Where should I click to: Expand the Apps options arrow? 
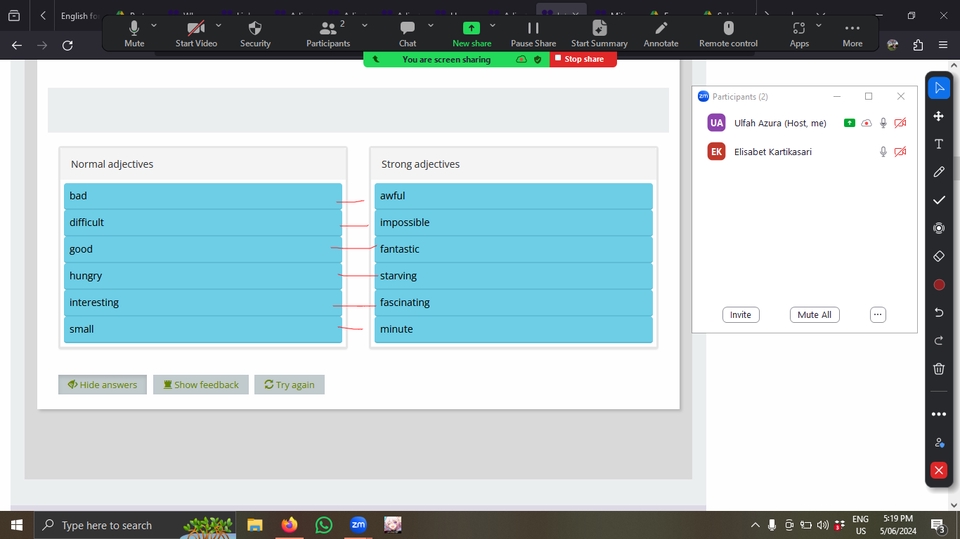[x=819, y=26]
